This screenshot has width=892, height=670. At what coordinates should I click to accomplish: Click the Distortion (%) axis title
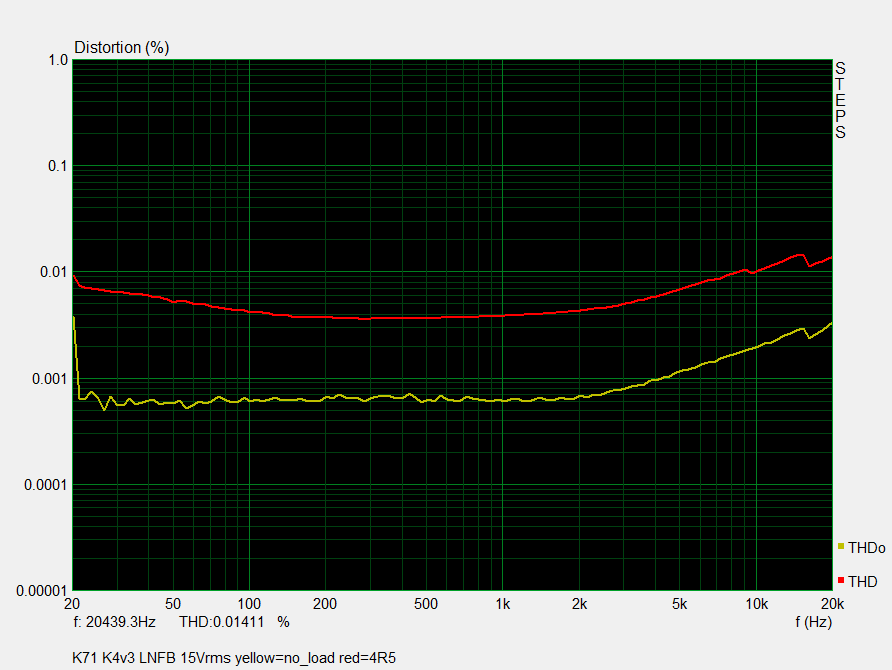coord(122,47)
